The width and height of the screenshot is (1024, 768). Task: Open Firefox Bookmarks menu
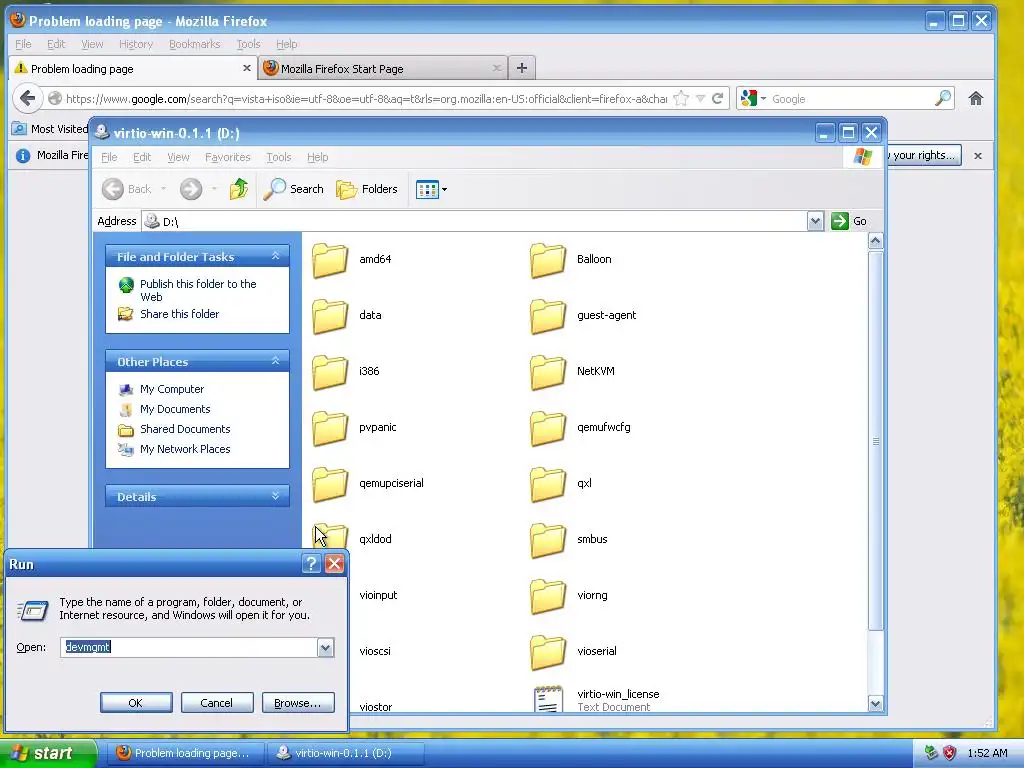coord(194,44)
